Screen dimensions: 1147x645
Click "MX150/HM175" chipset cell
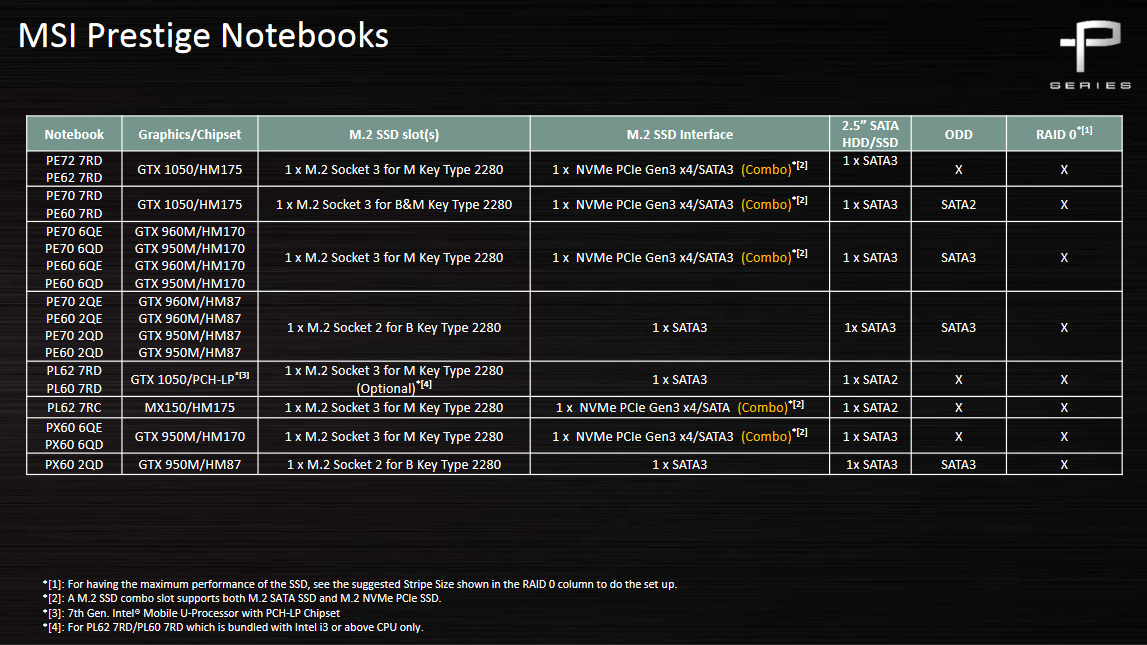pyautogui.click(x=189, y=407)
